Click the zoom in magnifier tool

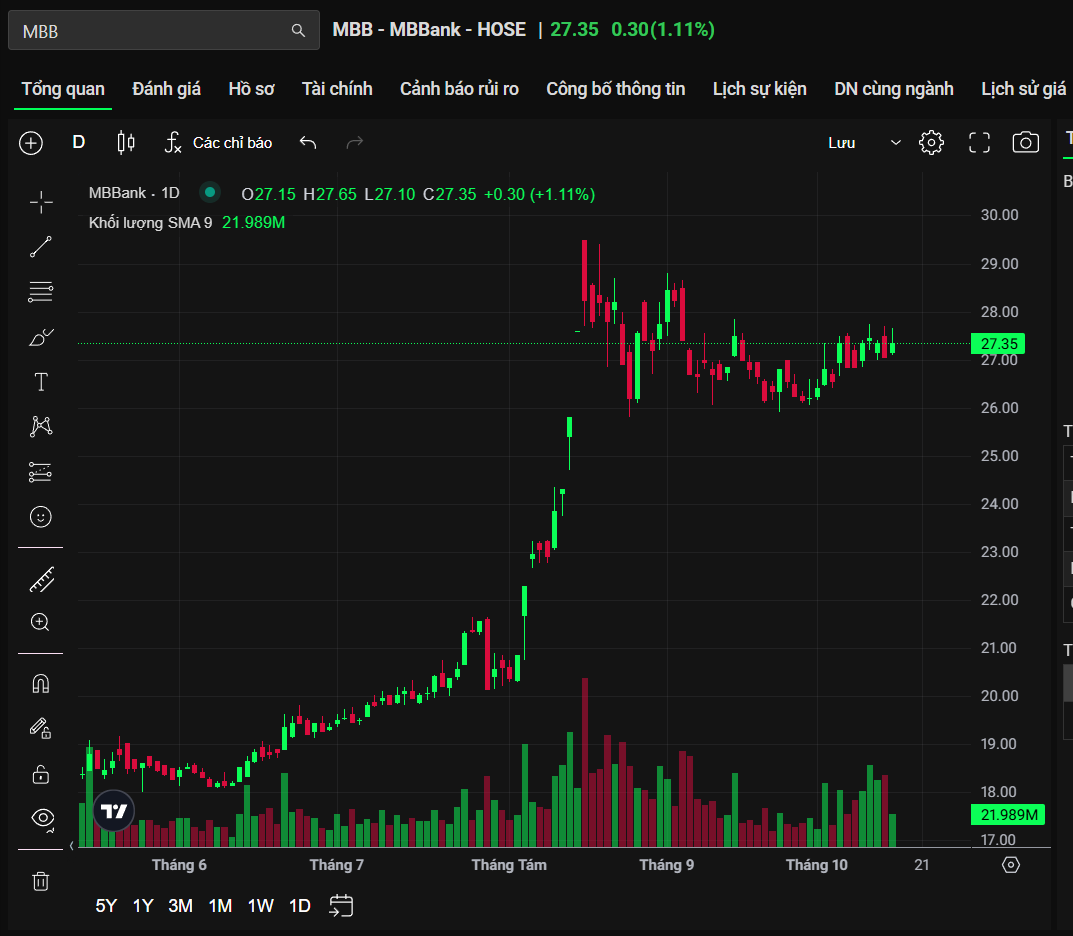[x=41, y=622]
